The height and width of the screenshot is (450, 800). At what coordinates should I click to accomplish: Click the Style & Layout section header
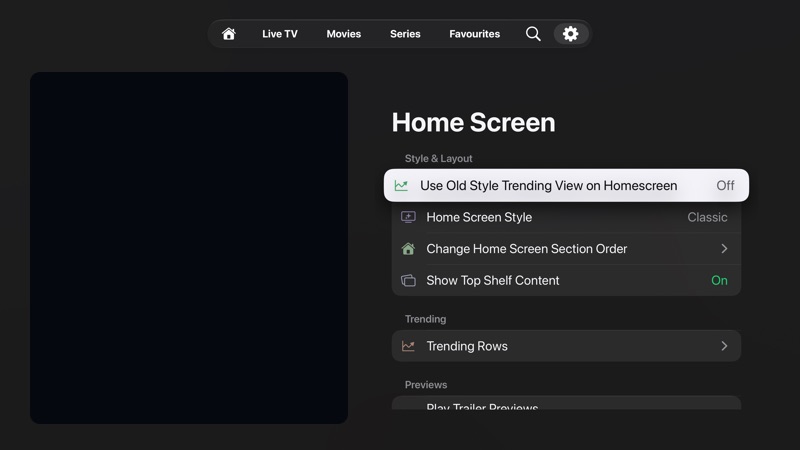click(438, 159)
